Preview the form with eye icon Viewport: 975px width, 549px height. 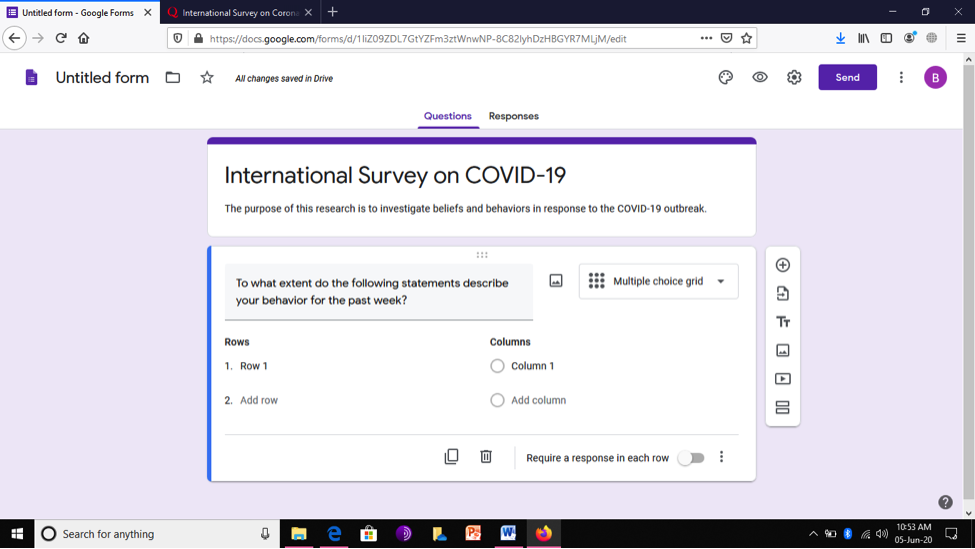coord(759,78)
